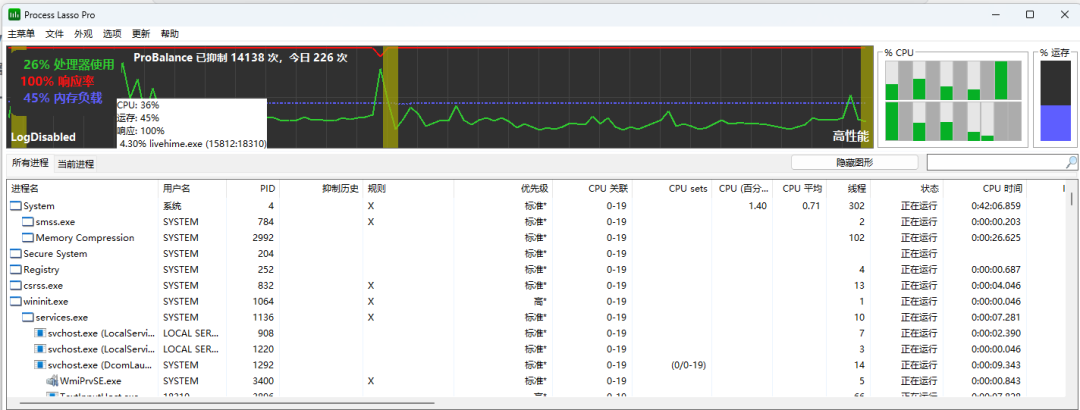Sort by the CPU sets column header
This screenshot has height=410, width=1080.
[x=672, y=188]
